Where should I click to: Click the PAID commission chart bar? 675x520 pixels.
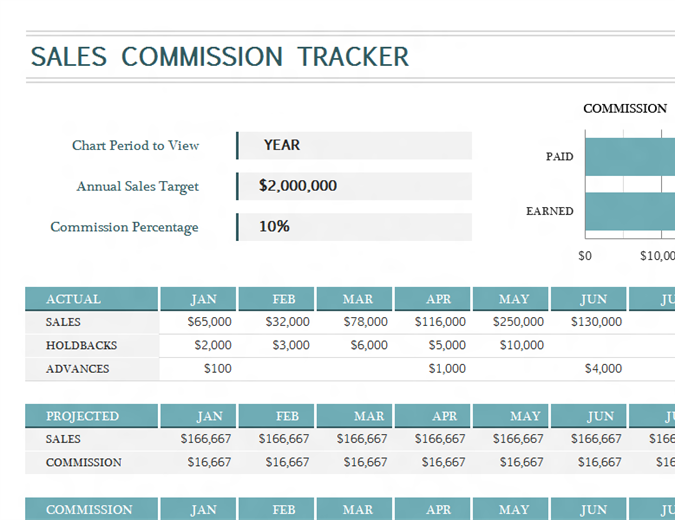628,158
